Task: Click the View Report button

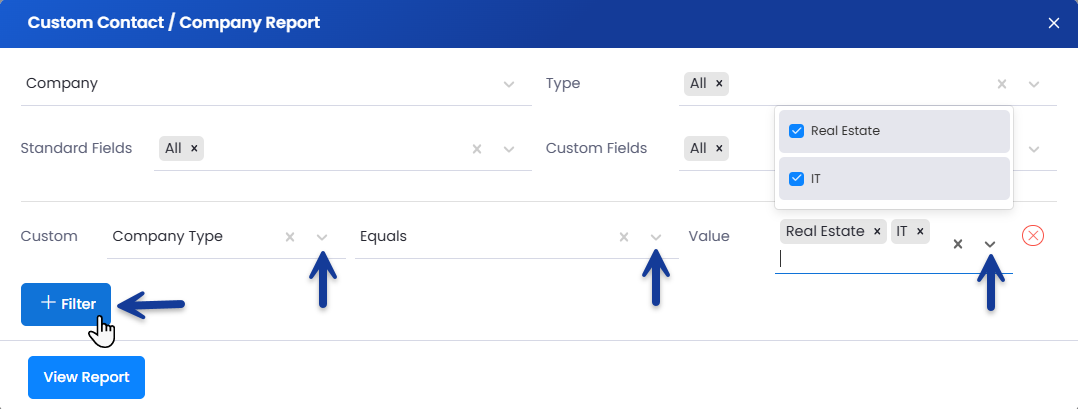Action: click(x=86, y=377)
